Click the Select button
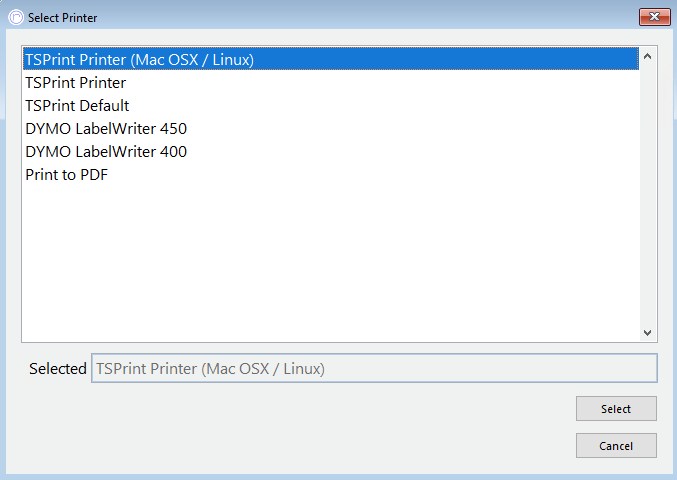Screen dimensions: 677x480 (x=616, y=408)
